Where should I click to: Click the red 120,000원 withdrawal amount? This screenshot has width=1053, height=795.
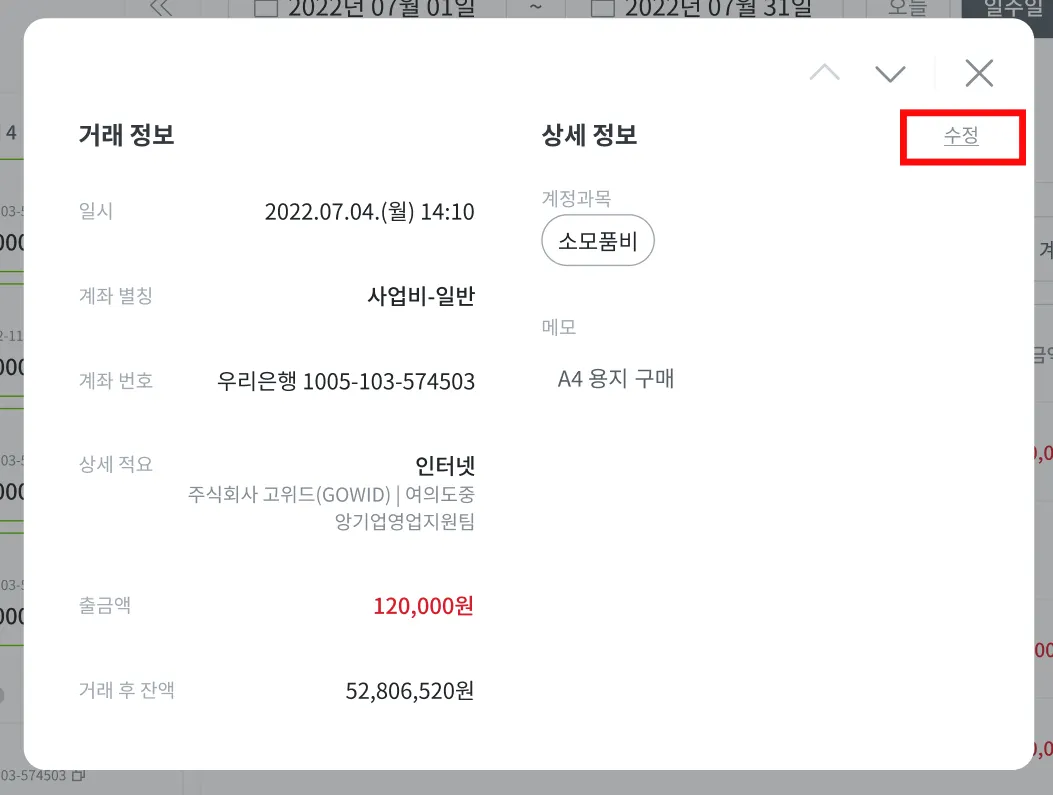423,606
